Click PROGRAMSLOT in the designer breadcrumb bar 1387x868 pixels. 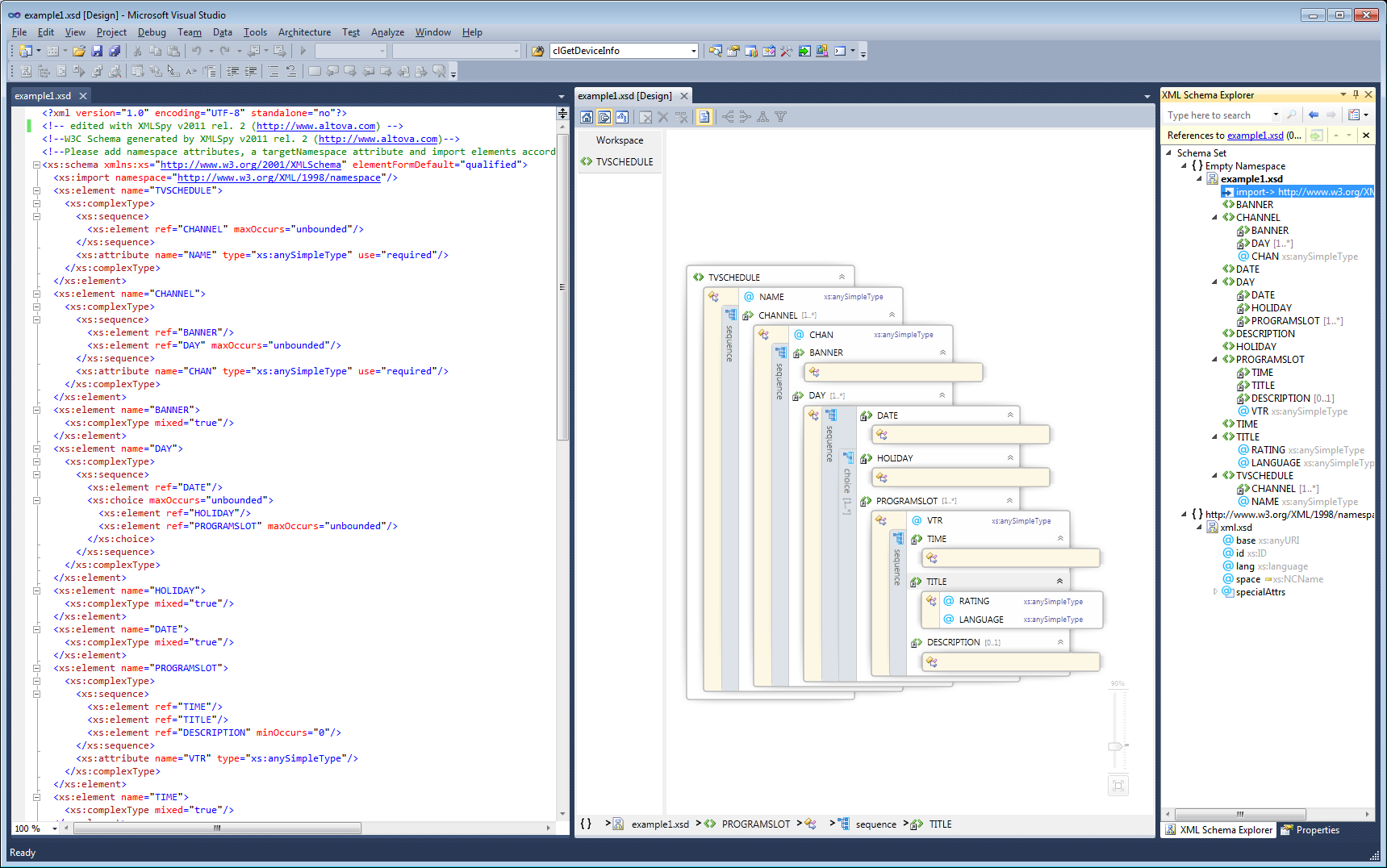(756, 824)
